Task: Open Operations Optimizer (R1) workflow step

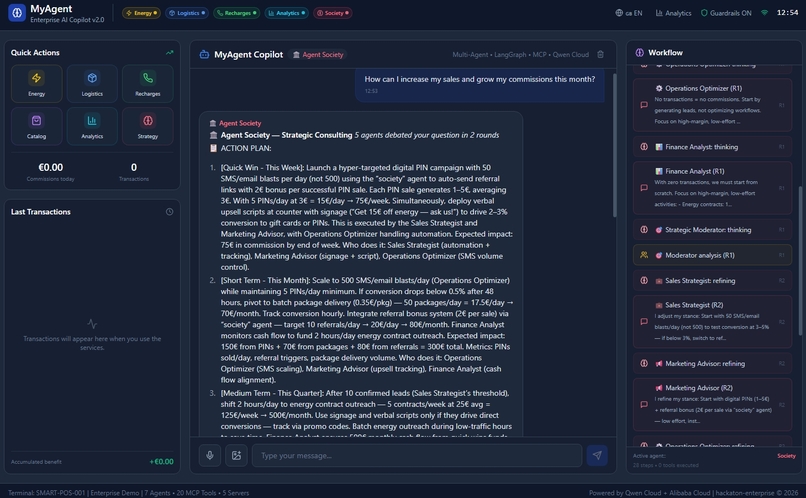Action: tap(712, 105)
